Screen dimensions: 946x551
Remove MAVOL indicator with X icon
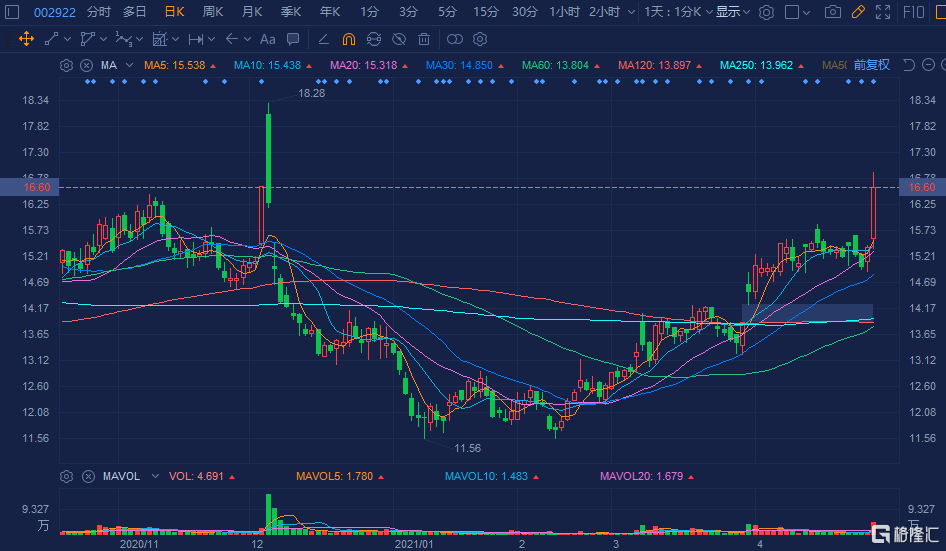tap(88, 477)
